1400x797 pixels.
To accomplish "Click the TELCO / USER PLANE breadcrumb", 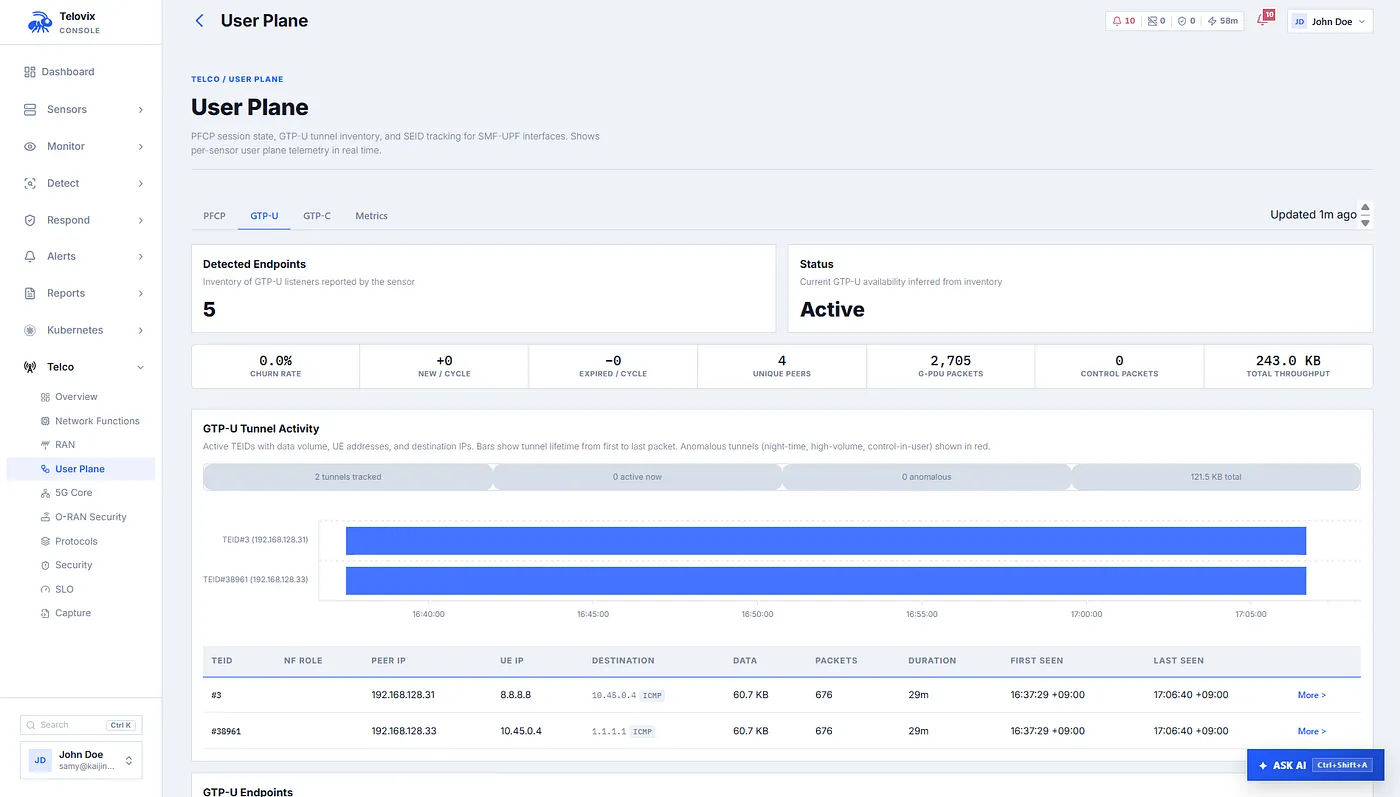I will coord(237,79).
